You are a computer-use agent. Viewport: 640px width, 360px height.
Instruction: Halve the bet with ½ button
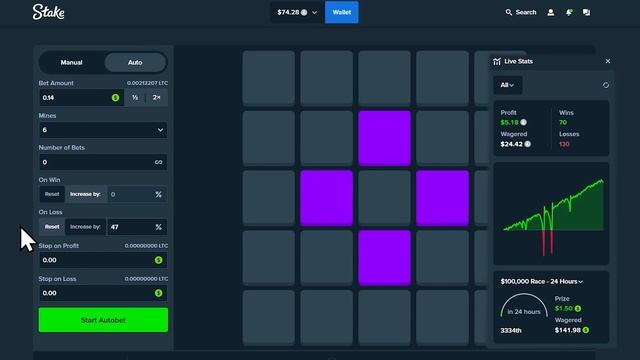[x=135, y=98]
